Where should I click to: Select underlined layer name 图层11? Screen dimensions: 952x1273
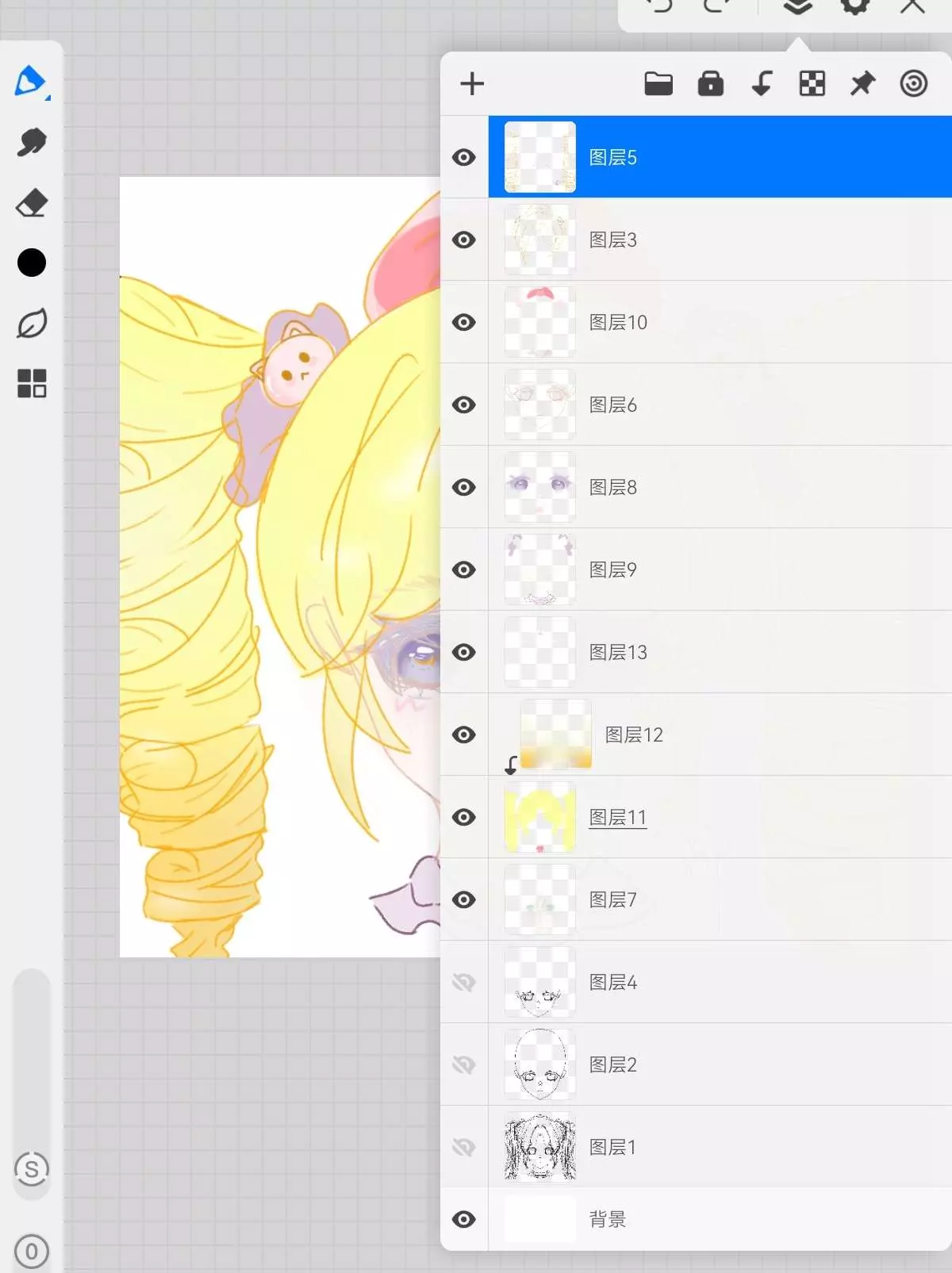pyautogui.click(x=618, y=817)
